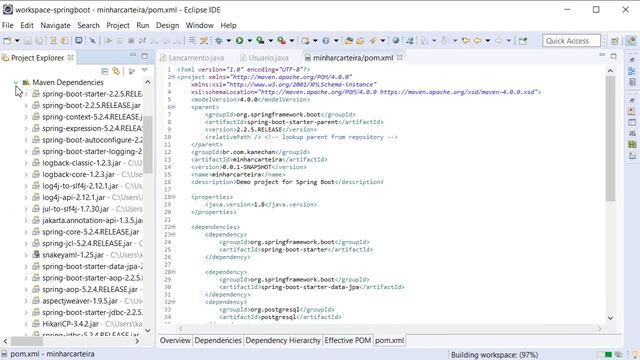Click Project Explorer scroll right arrow
Viewport: 640px width, 360px height.
(137, 341)
